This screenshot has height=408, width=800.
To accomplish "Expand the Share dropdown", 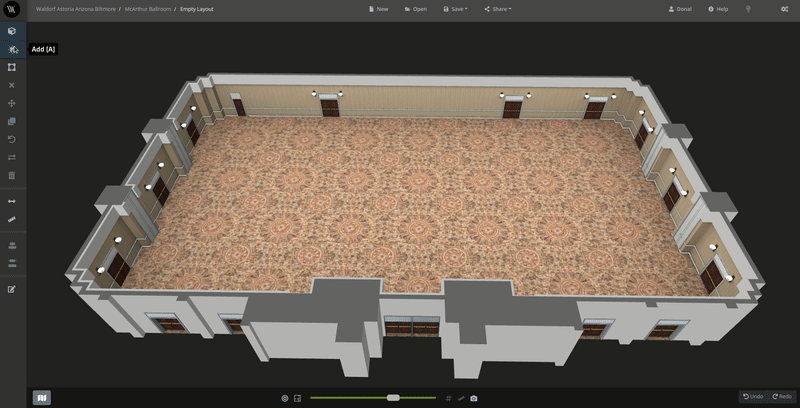I will coord(498,9).
